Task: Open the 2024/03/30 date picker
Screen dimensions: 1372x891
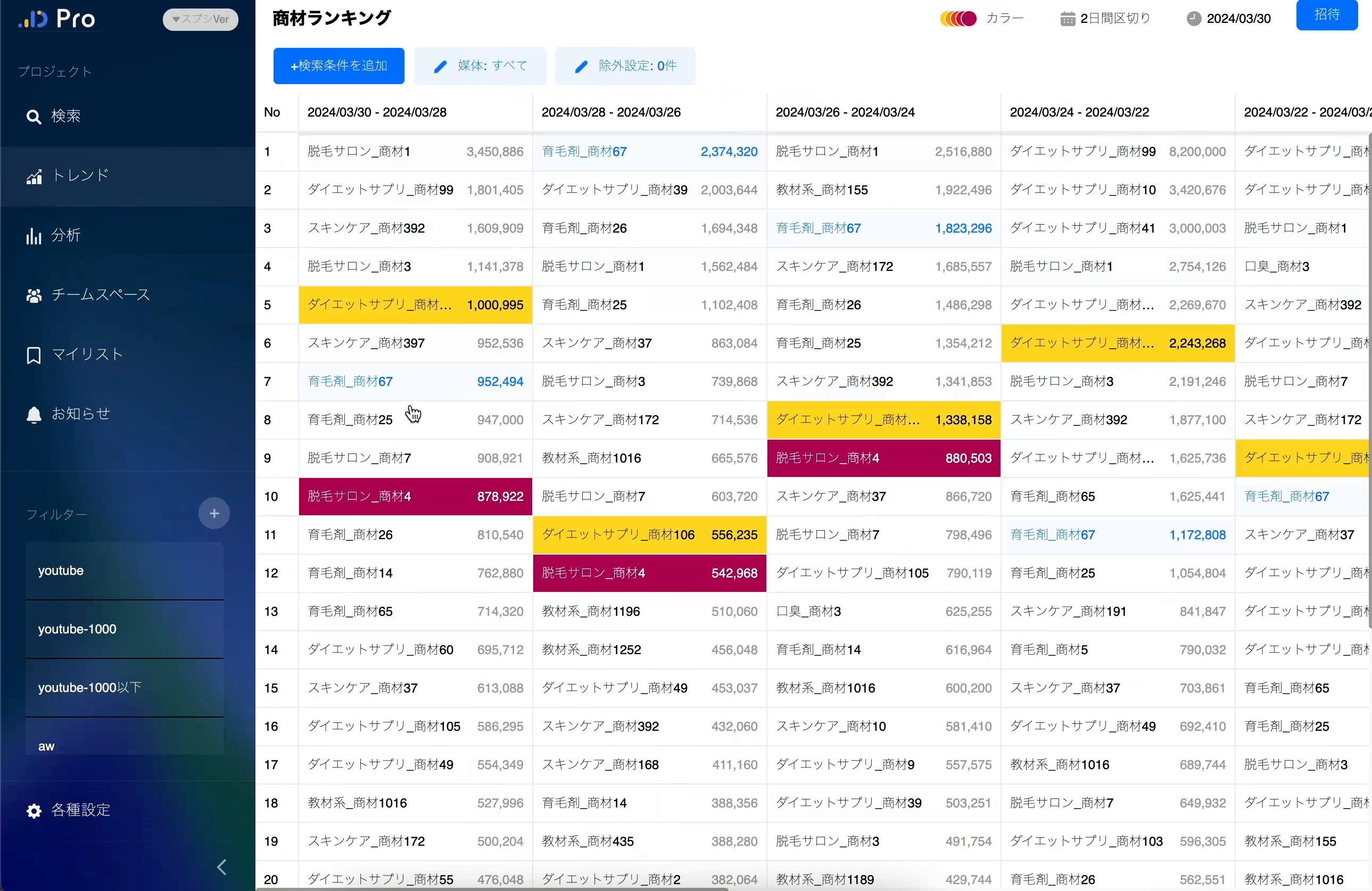Action: 1228,19
